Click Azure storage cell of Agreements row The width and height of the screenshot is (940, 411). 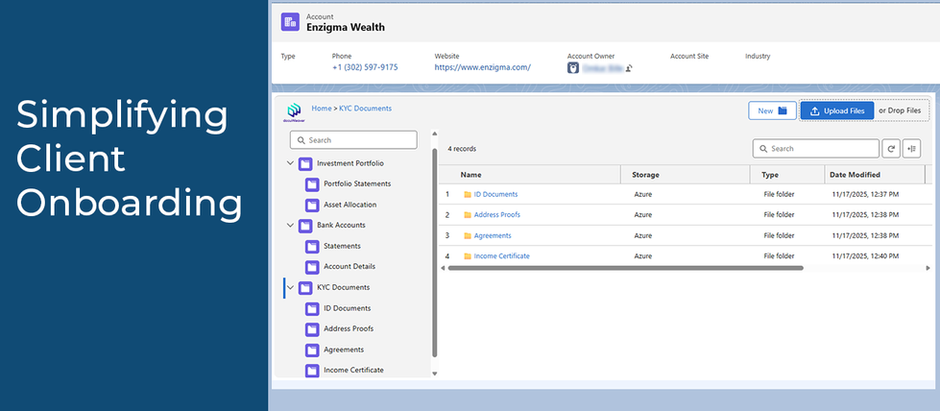[643, 236]
